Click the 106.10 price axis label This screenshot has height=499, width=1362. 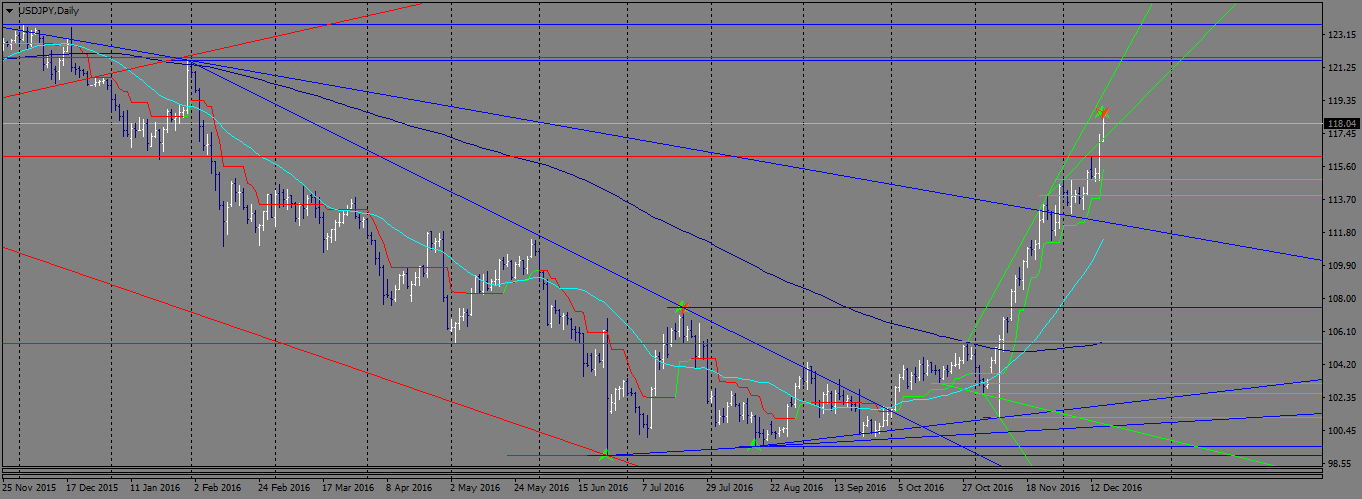(1341, 332)
